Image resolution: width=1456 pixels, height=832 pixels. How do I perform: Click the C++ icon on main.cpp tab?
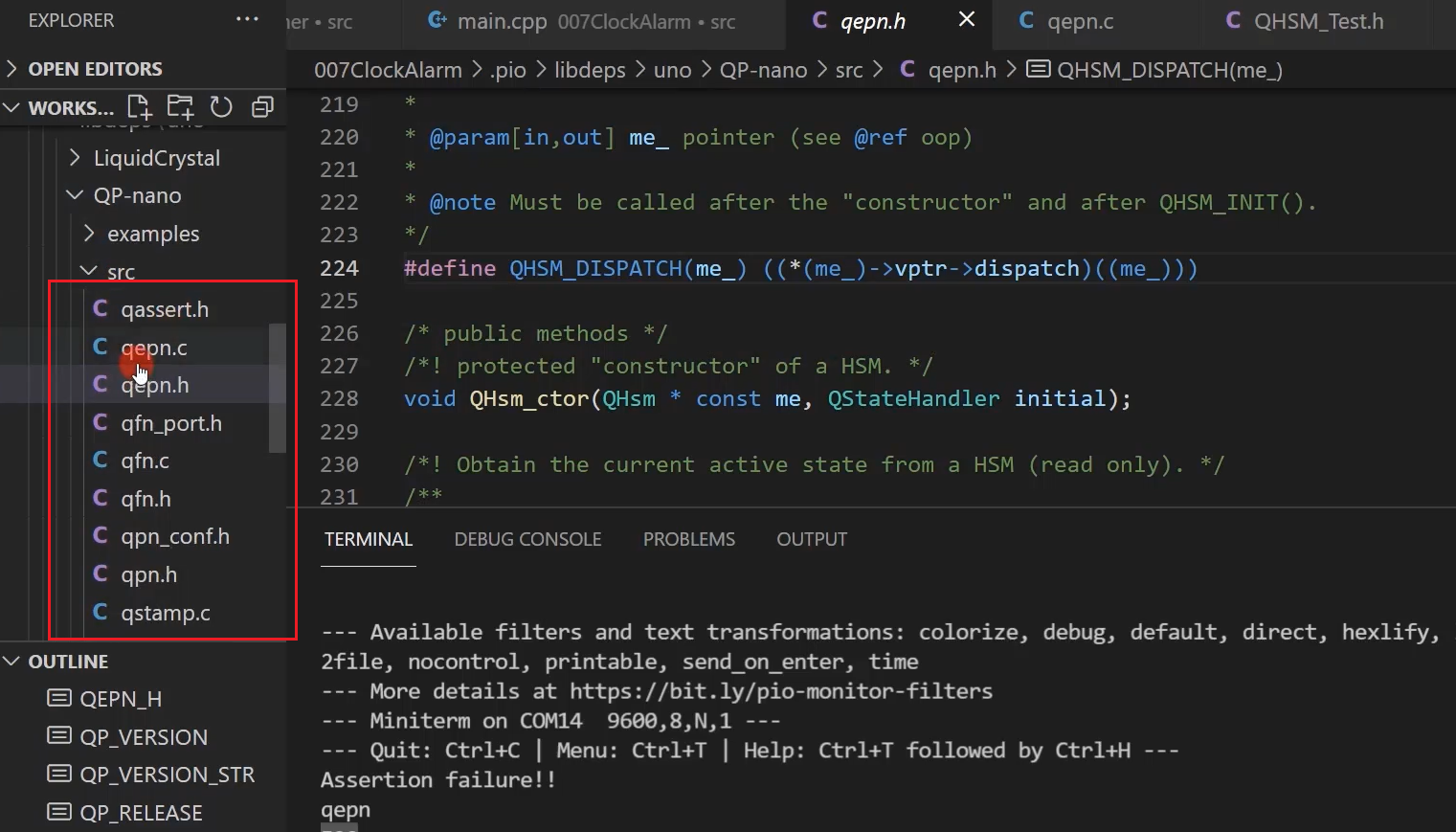tap(437, 20)
